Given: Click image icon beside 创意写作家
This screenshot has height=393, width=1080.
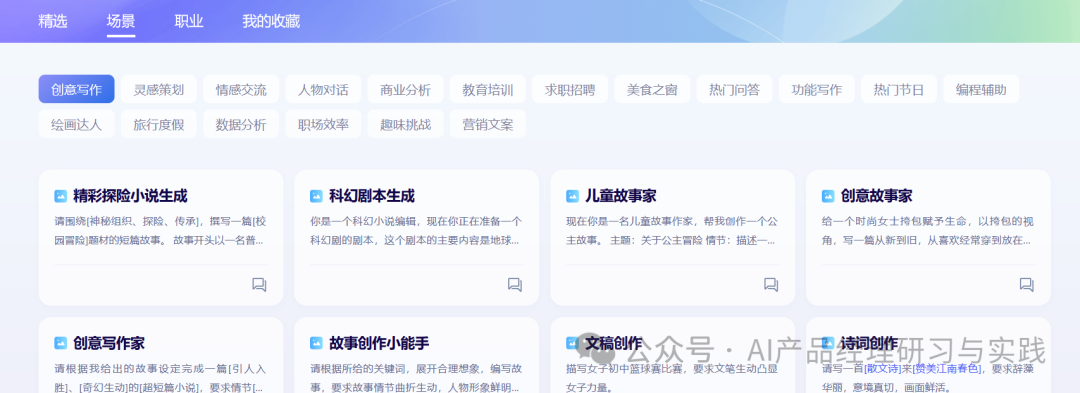Looking at the screenshot, I should 61,343.
